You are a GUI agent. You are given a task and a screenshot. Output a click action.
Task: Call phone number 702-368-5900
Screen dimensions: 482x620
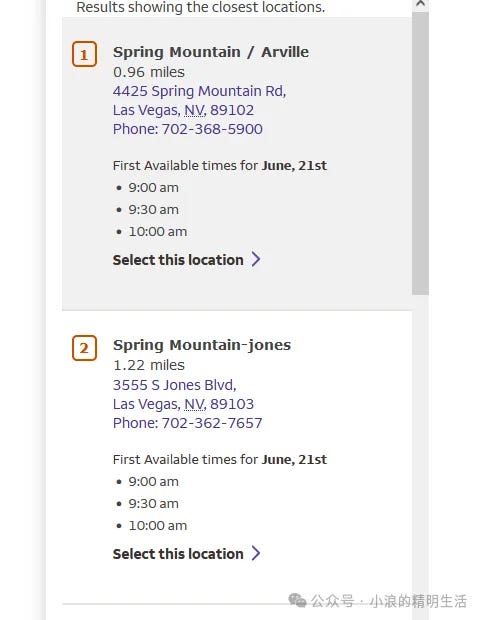[187, 129]
